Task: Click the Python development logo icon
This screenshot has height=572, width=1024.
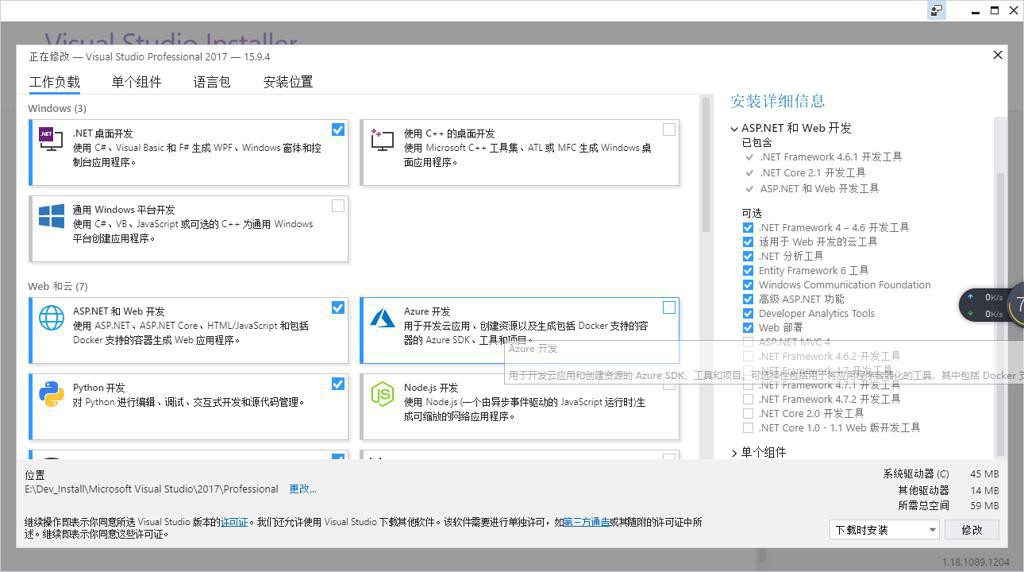Action: tap(51, 394)
